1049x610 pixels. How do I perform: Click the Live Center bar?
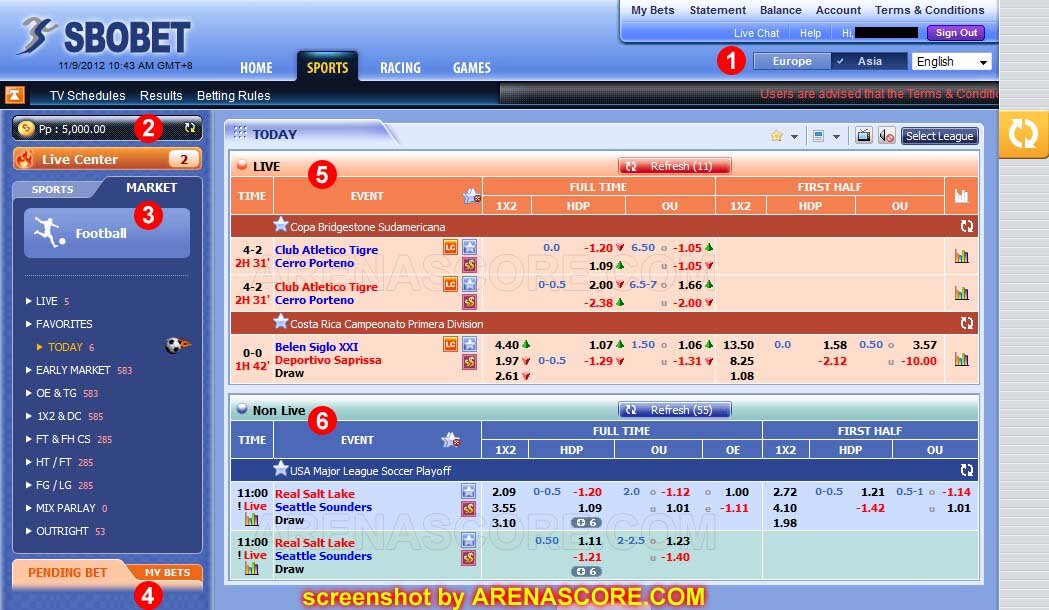106,159
